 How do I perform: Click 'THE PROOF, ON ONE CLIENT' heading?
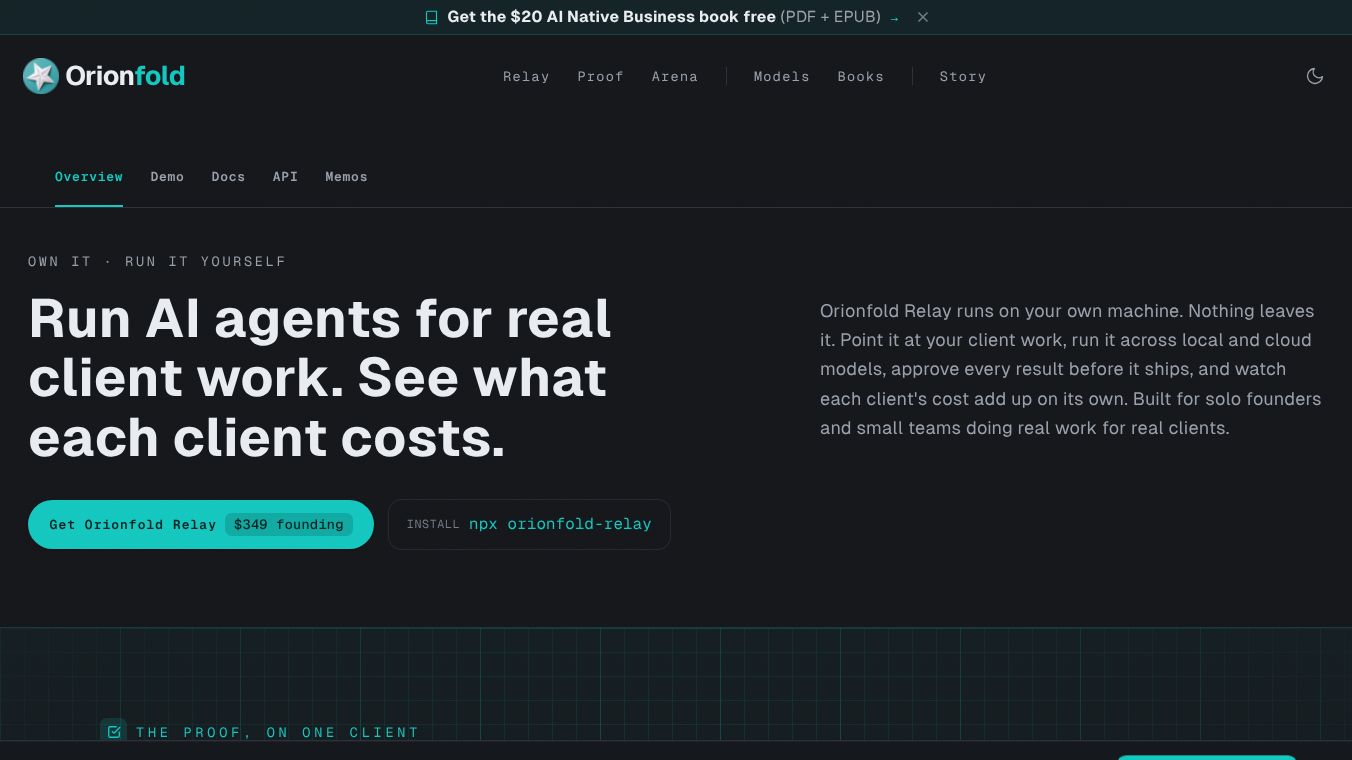point(277,733)
